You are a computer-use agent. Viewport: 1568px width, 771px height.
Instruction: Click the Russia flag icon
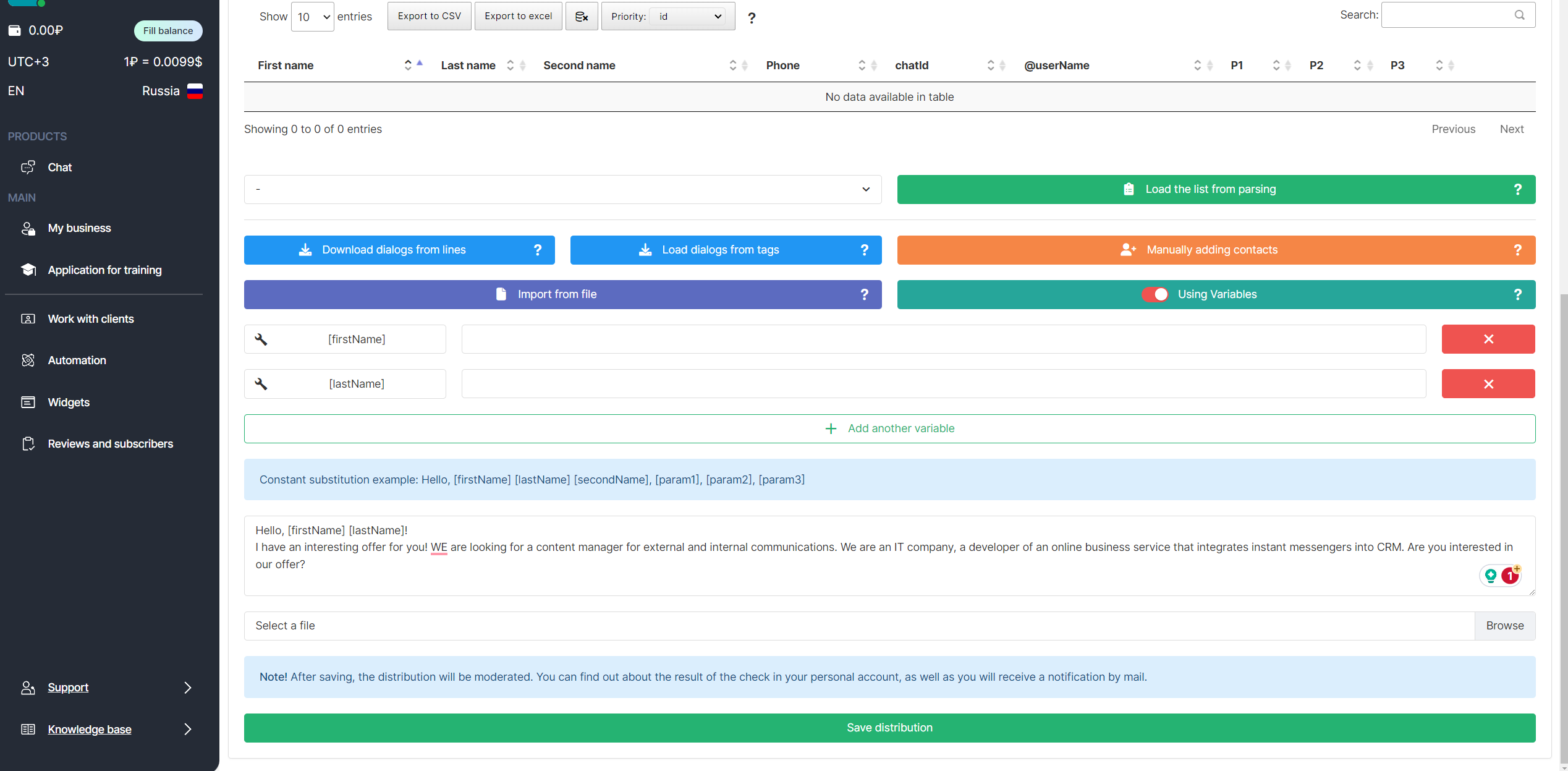click(x=195, y=91)
